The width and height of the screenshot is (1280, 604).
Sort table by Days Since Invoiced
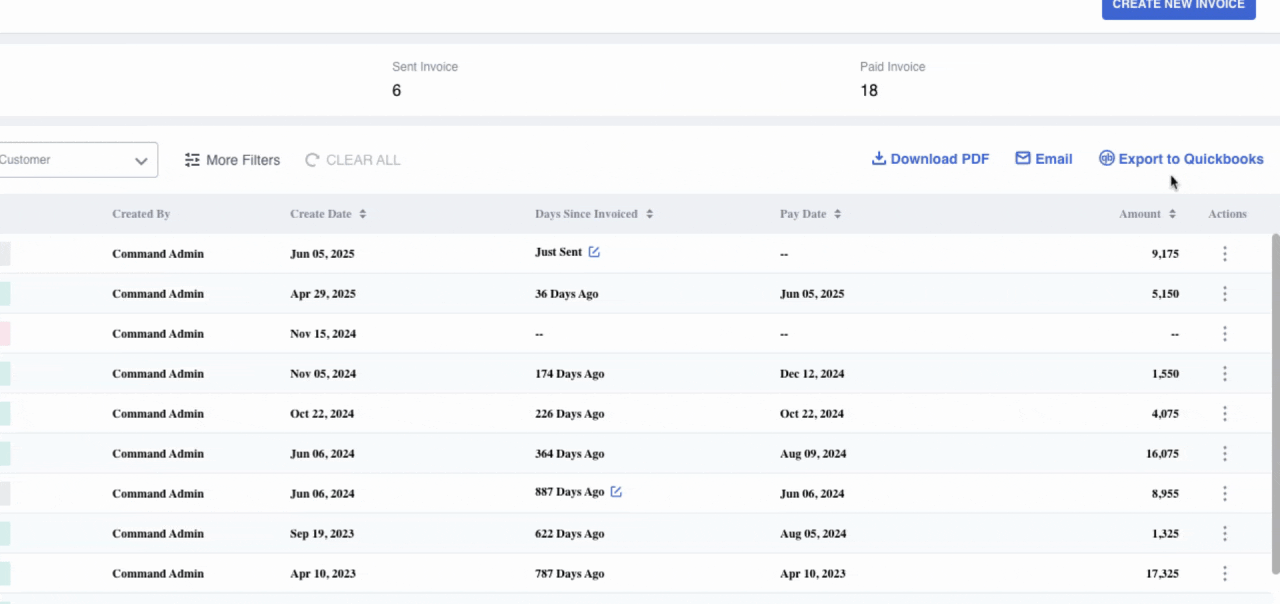pos(594,214)
